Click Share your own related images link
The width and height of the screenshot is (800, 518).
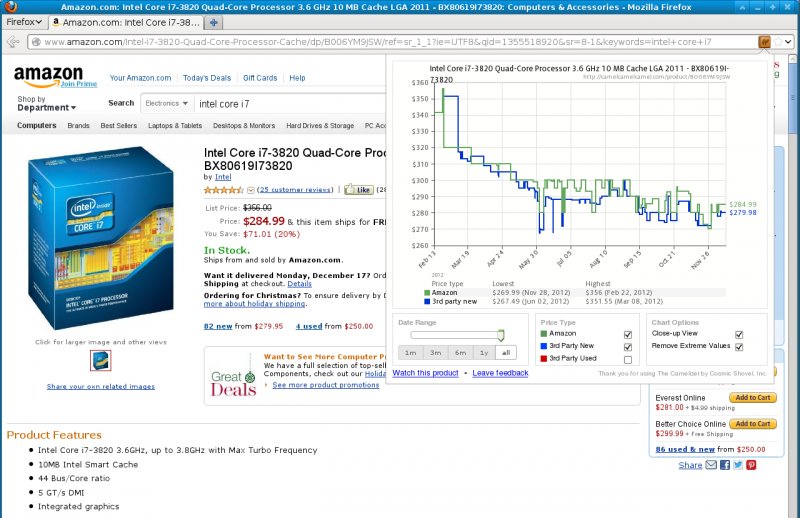pyautogui.click(x=101, y=386)
